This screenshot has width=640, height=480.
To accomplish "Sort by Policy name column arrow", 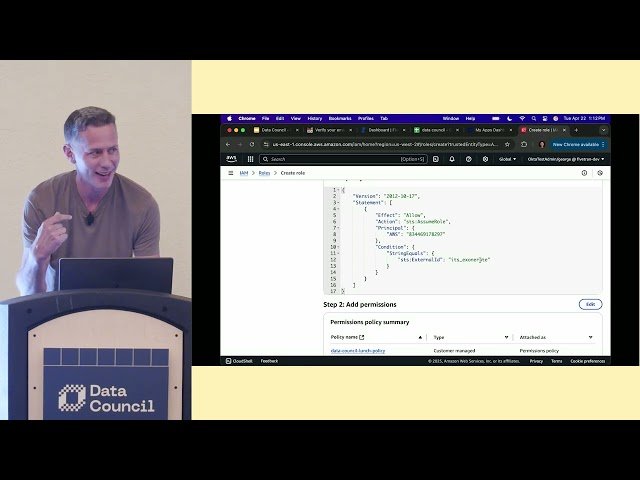I will coord(420,337).
